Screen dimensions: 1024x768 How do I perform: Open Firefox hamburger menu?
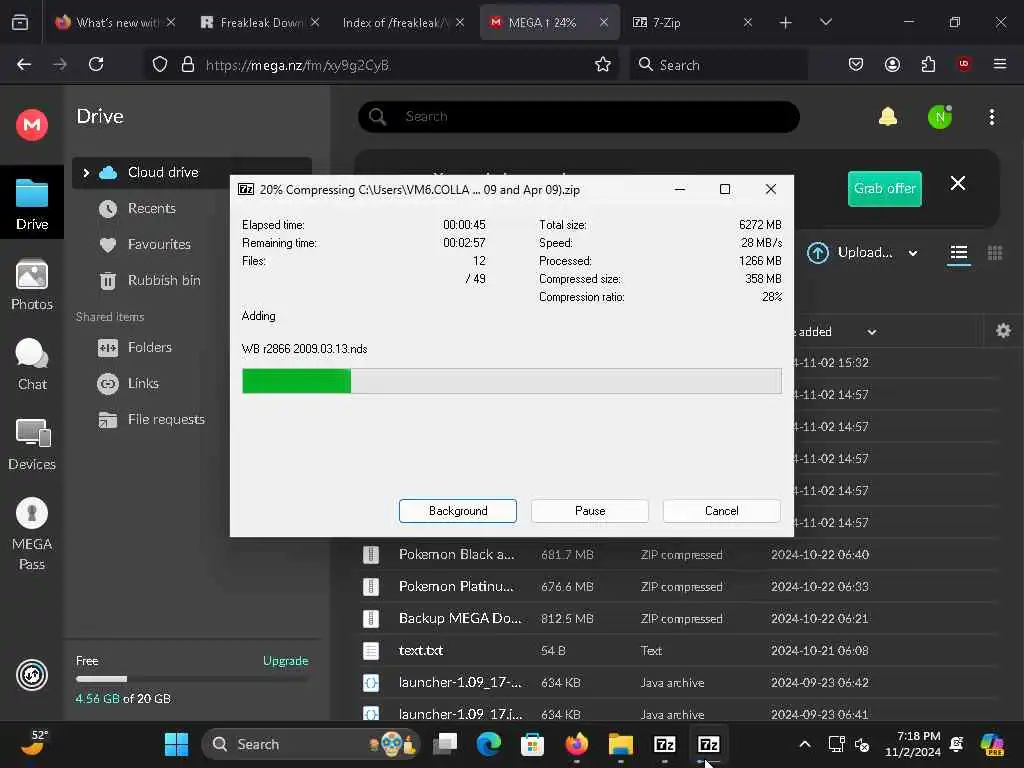point(1000,64)
